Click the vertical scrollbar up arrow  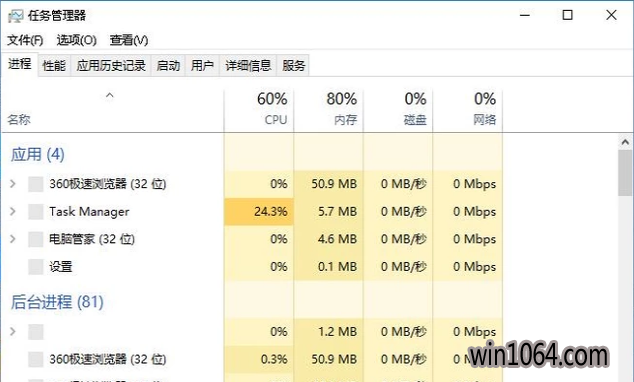(625, 142)
